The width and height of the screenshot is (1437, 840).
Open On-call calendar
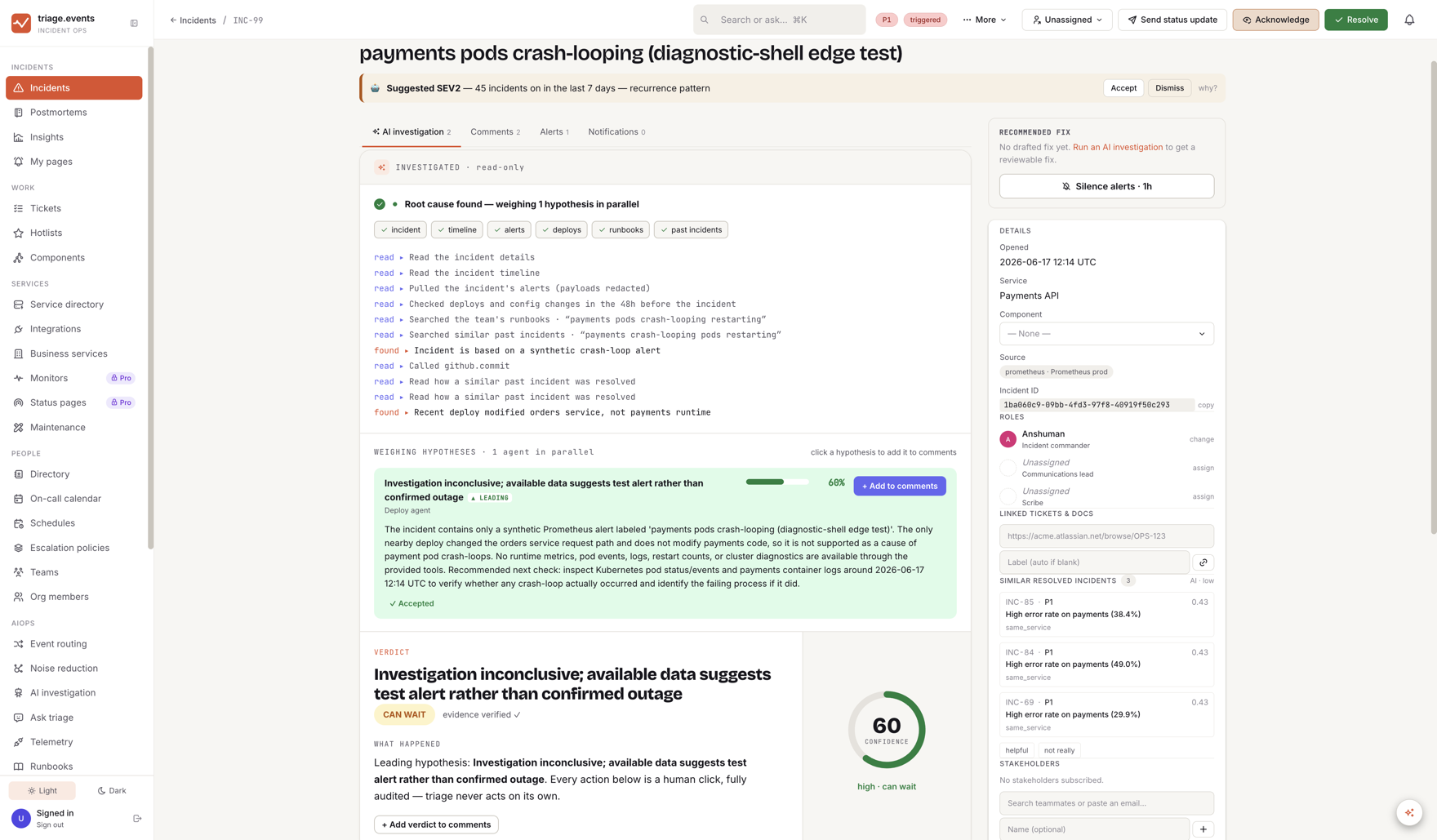point(73,499)
